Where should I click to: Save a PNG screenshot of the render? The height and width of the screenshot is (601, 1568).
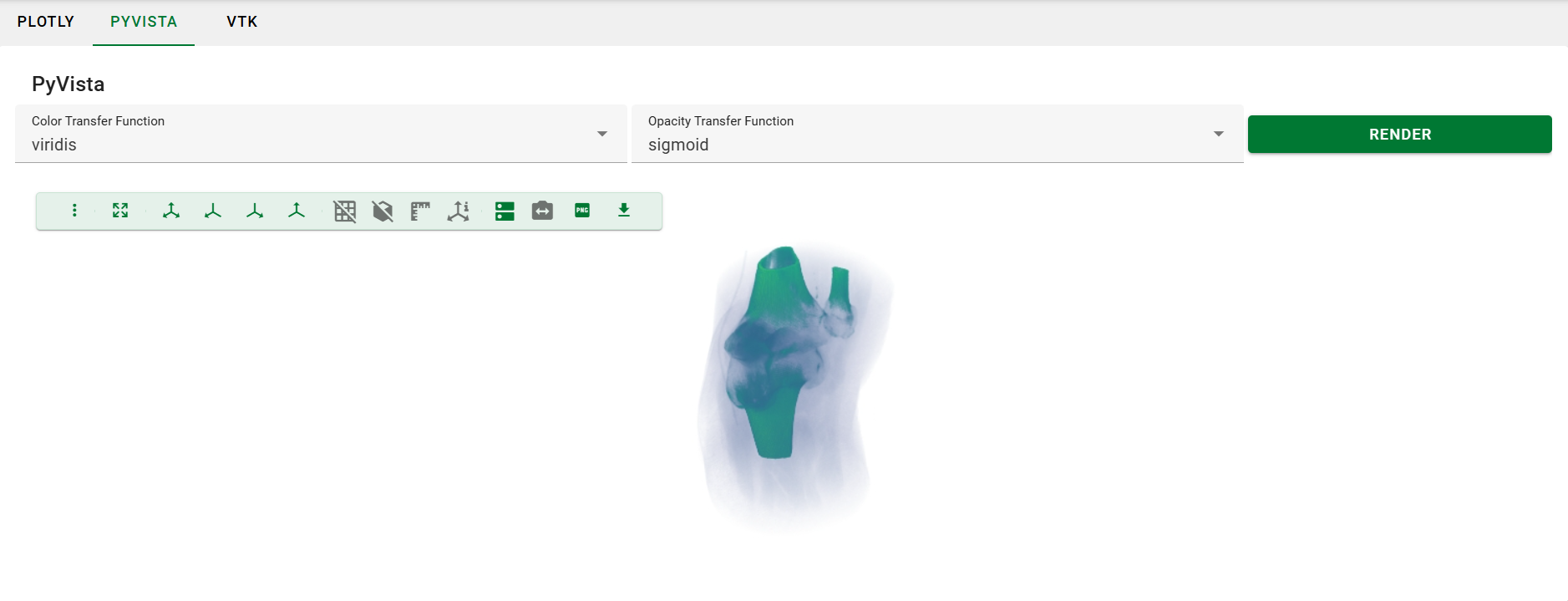582,211
